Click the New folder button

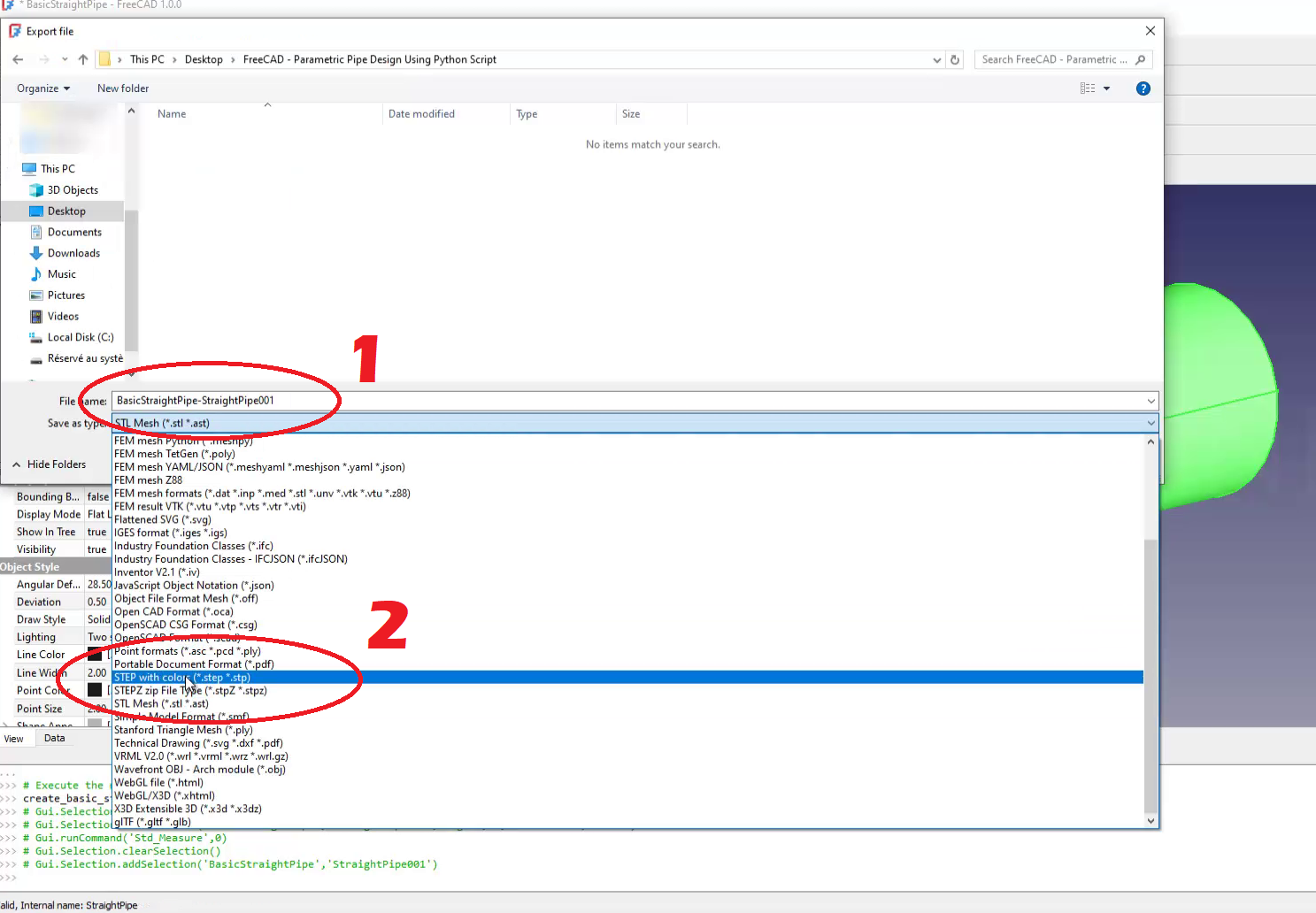click(x=123, y=88)
